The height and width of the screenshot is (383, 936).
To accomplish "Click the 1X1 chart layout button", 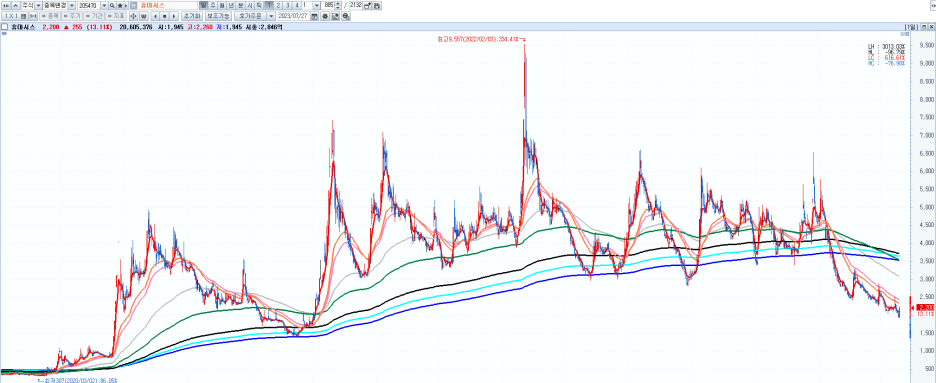I will (15, 16).
